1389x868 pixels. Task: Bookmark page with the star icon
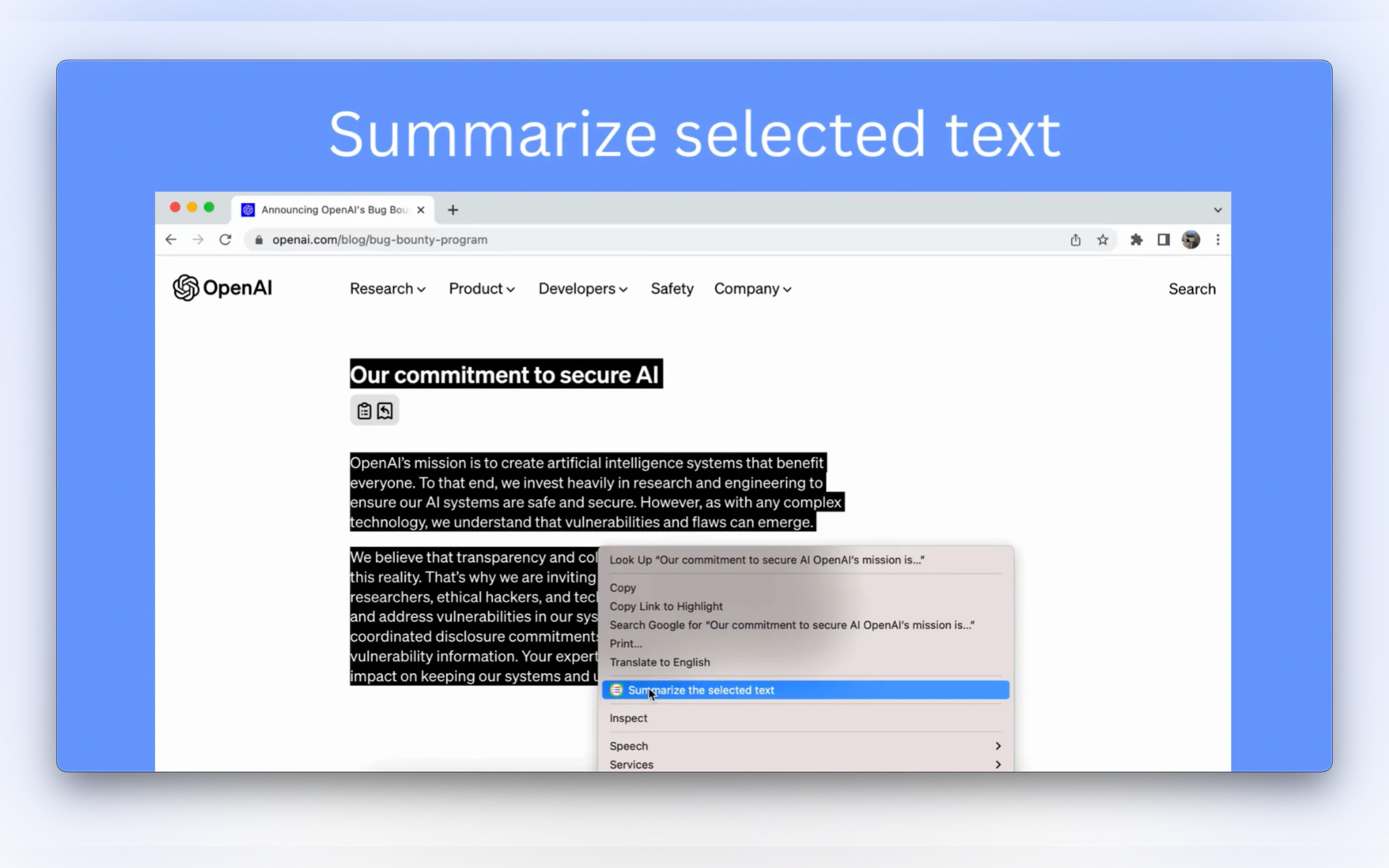tap(1102, 240)
